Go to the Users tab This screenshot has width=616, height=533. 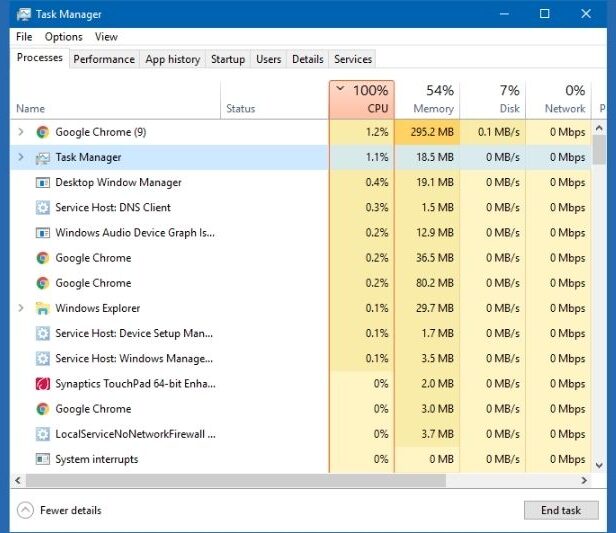pos(269,59)
